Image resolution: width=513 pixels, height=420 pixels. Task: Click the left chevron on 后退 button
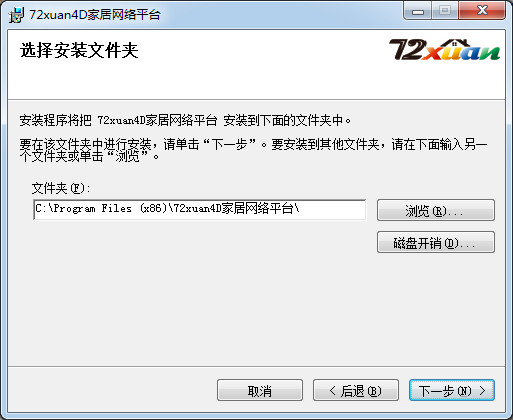[332, 390]
